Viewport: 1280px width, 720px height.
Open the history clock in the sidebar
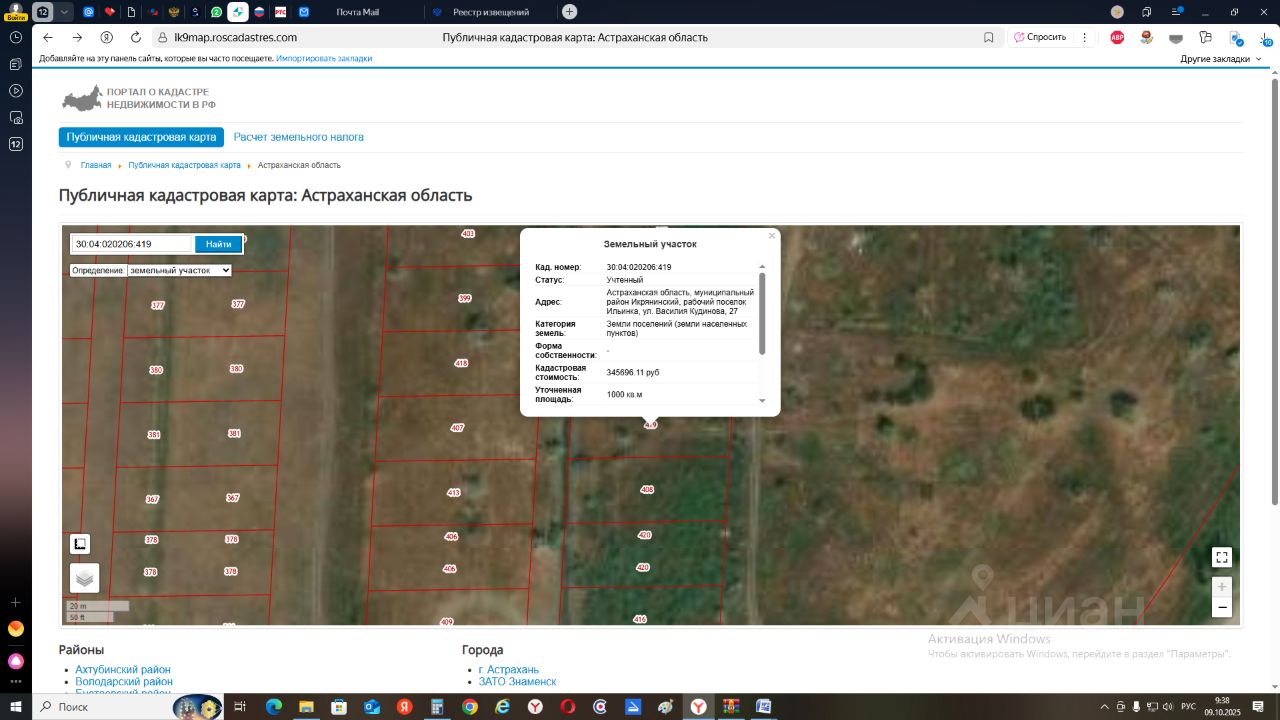coord(16,37)
